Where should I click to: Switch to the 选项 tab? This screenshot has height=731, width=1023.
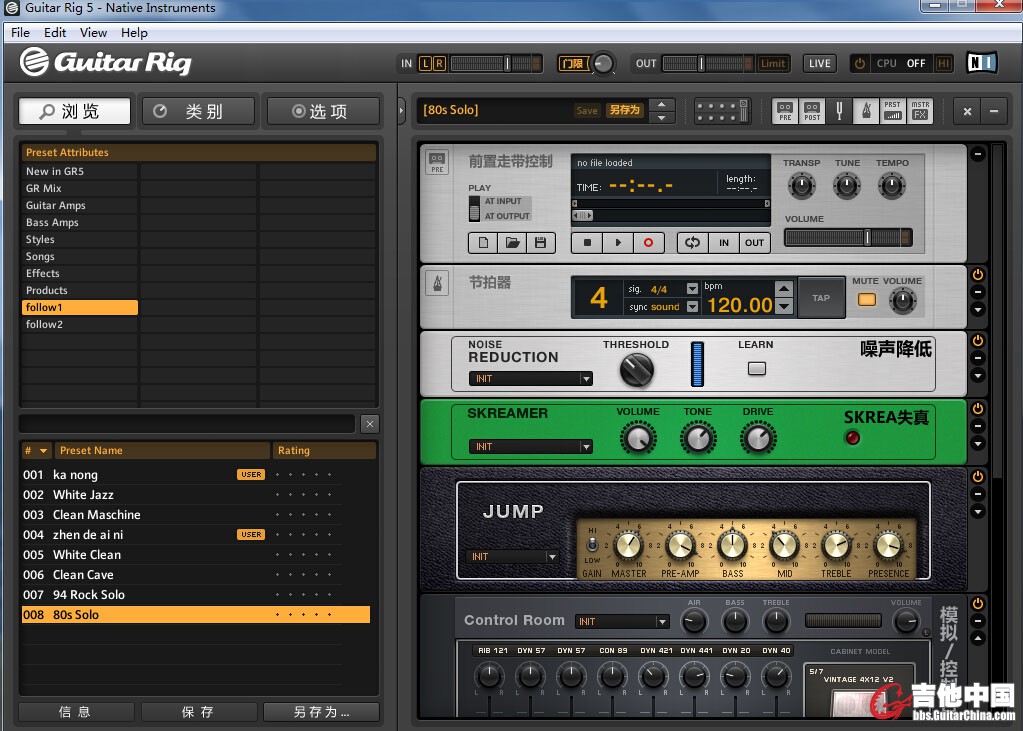pyautogui.click(x=323, y=111)
